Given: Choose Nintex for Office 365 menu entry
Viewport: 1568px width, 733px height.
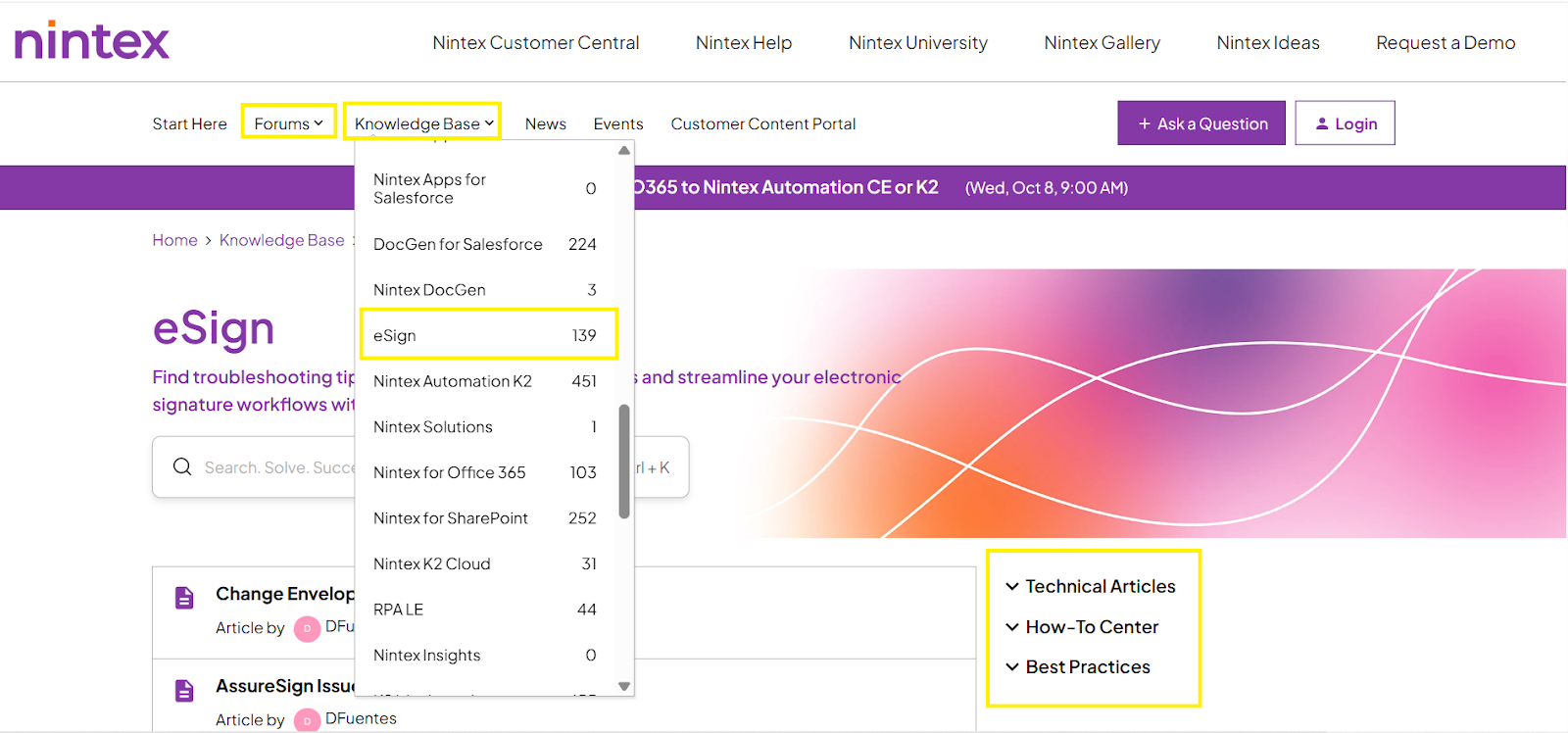Looking at the screenshot, I should point(485,472).
